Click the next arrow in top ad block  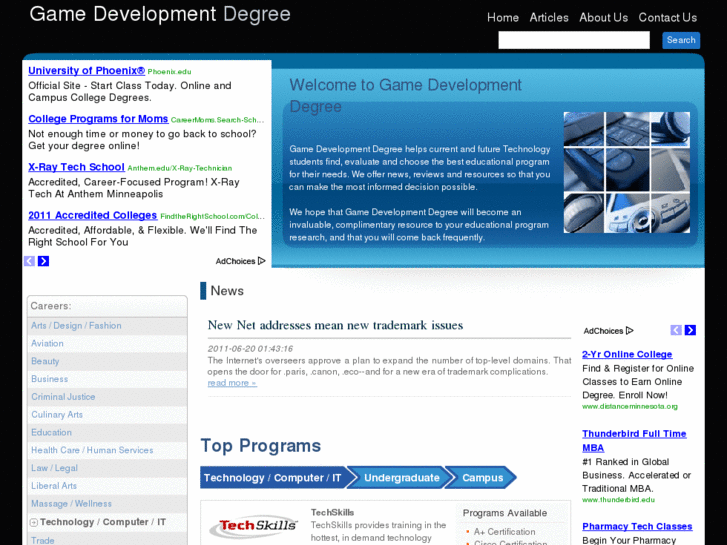pyautogui.click(x=44, y=261)
